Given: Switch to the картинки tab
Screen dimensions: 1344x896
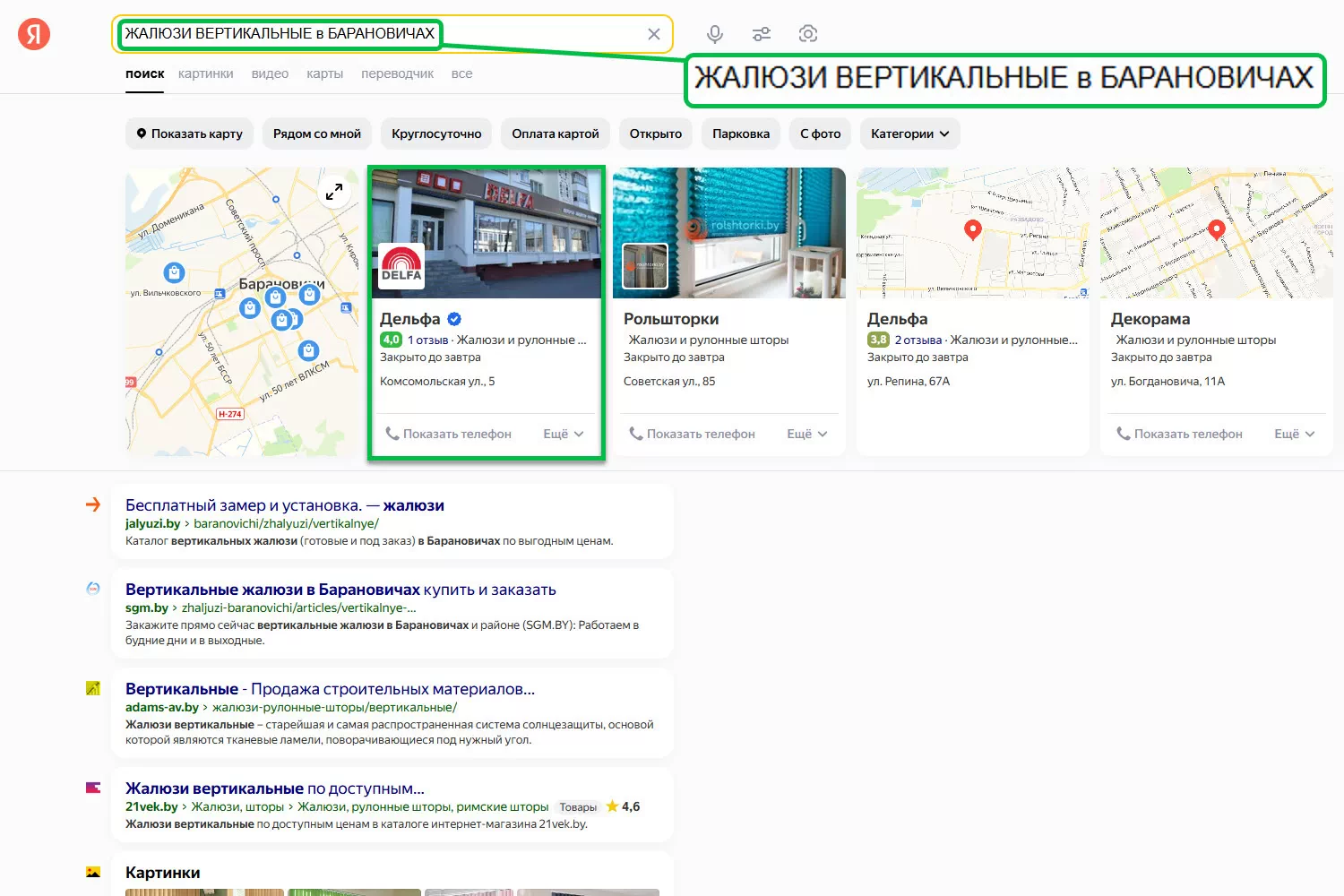Looking at the screenshot, I should [205, 73].
